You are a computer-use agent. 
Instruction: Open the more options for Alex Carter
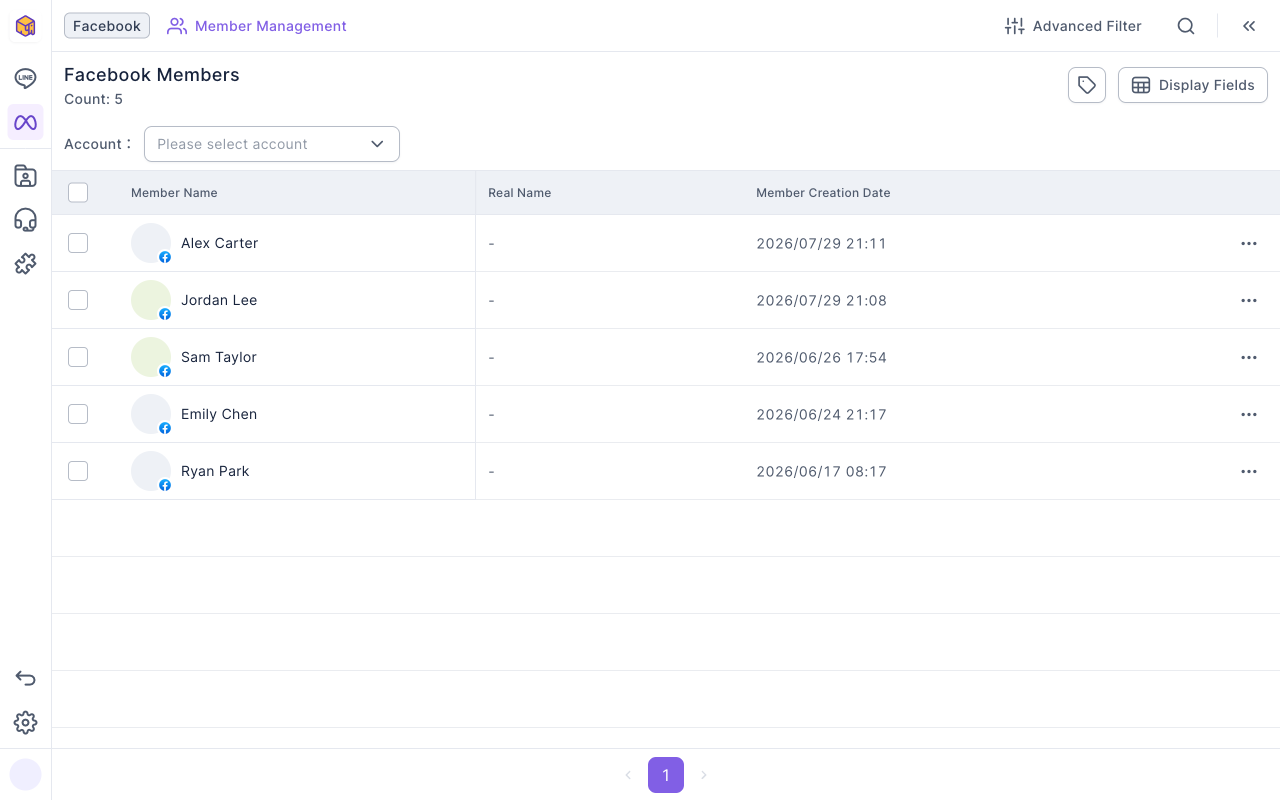pos(1249,243)
